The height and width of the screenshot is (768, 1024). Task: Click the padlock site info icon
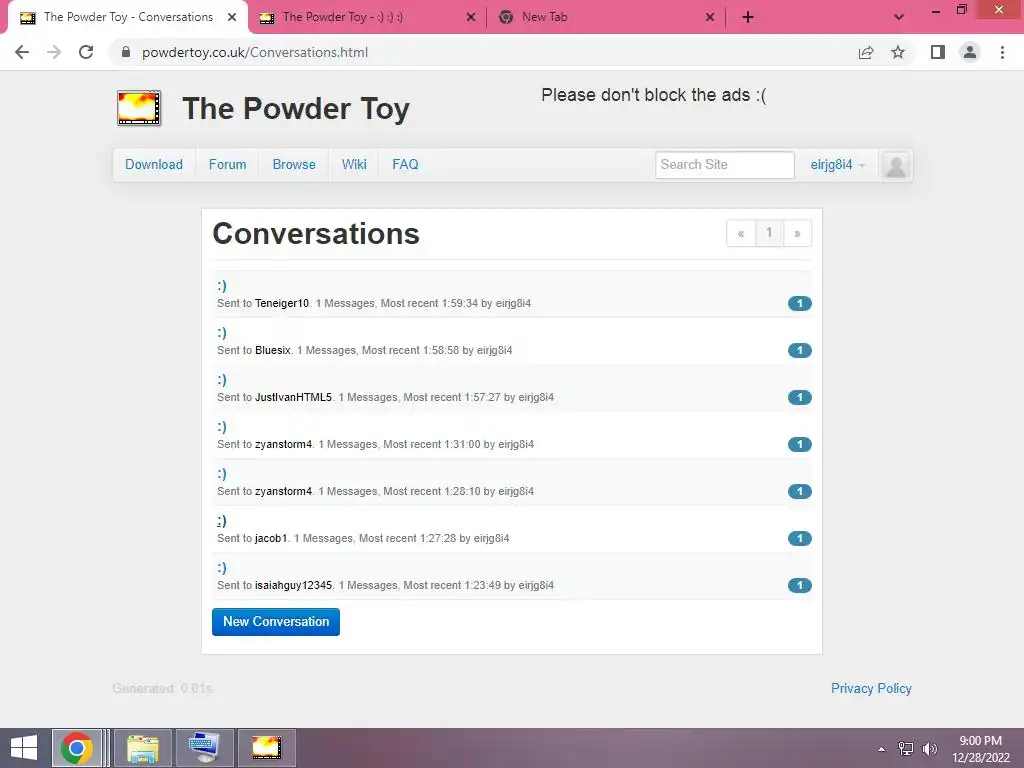[x=126, y=52]
